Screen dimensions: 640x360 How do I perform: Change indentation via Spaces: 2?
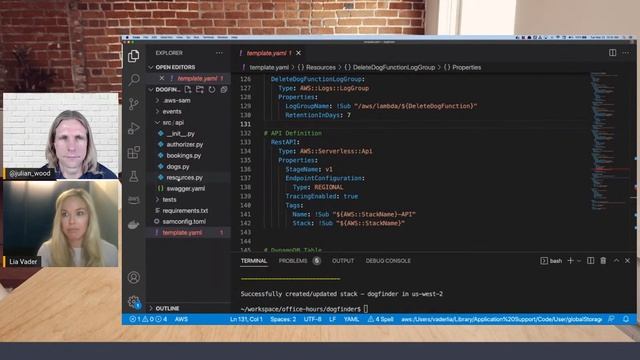283,319
